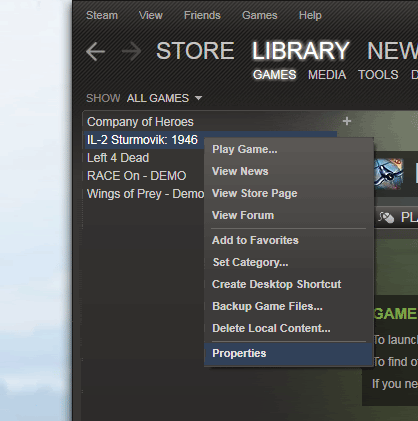Select Wings of Prey - Demo
Screen dimensions: 418x421
click(x=145, y=194)
